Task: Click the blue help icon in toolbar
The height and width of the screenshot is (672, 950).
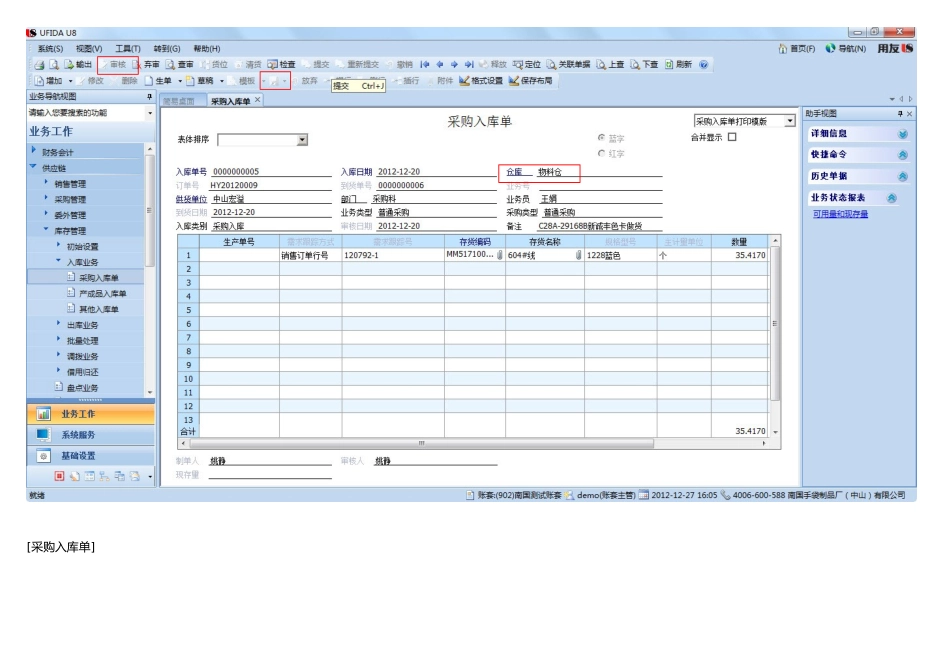Action: coord(703,65)
